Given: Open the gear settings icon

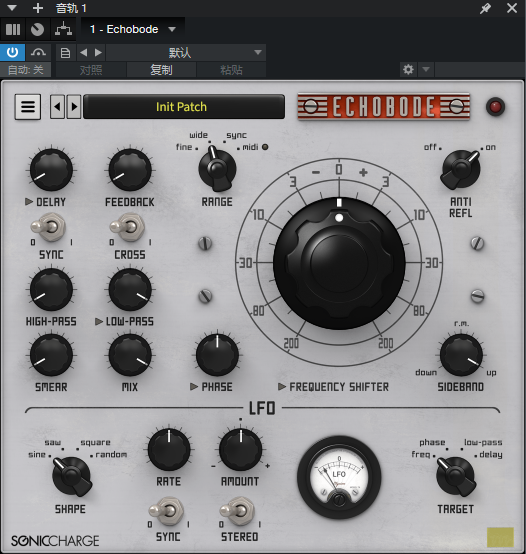Looking at the screenshot, I should pos(408,70).
